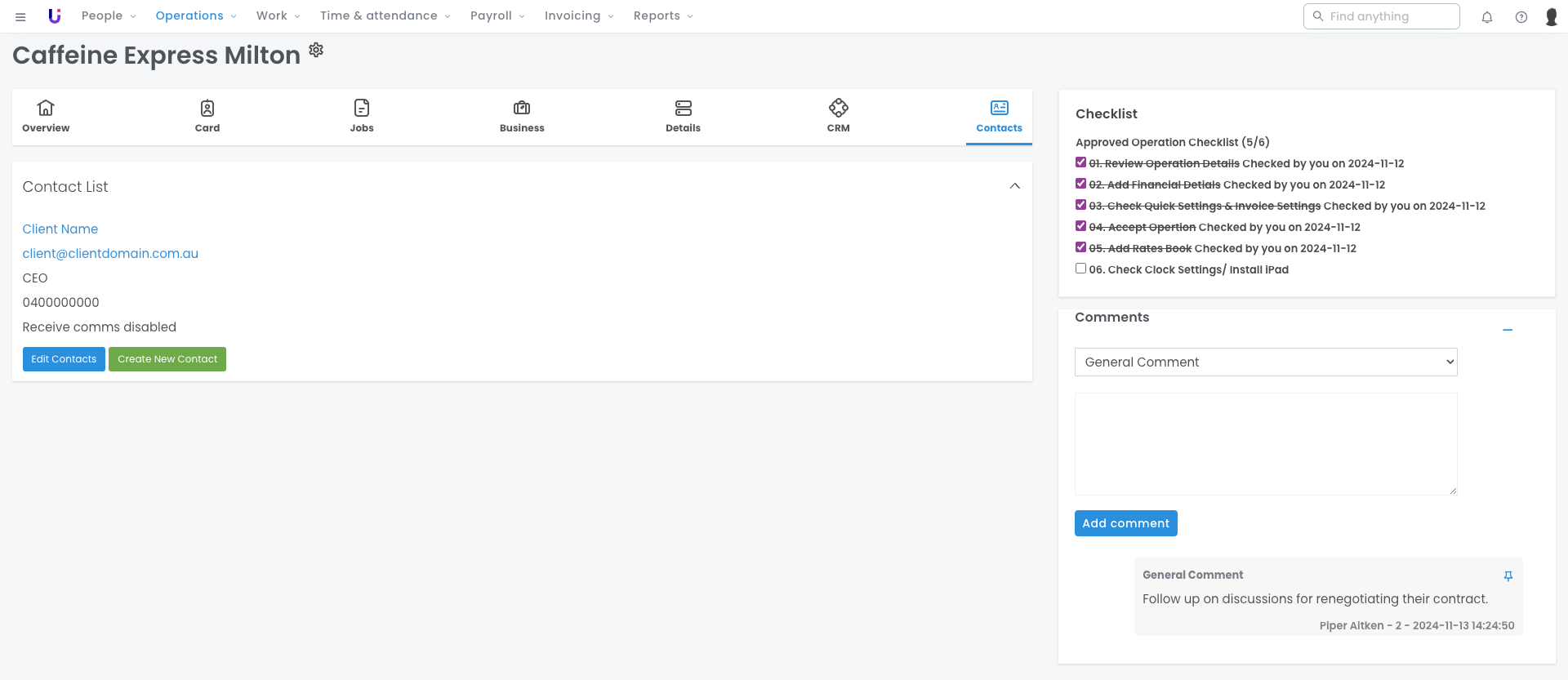1568x680 pixels.
Task: Uncheck Review Operation Details checkbox
Action: pyautogui.click(x=1080, y=162)
